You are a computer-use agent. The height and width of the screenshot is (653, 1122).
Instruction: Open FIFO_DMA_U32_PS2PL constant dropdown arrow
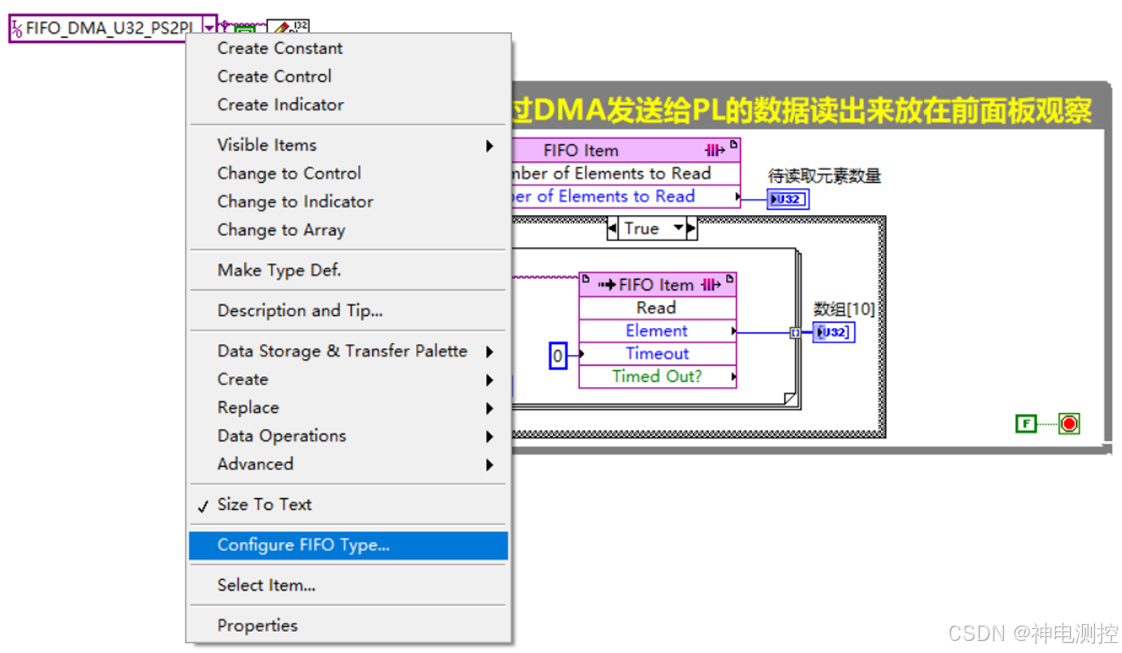tap(209, 28)
